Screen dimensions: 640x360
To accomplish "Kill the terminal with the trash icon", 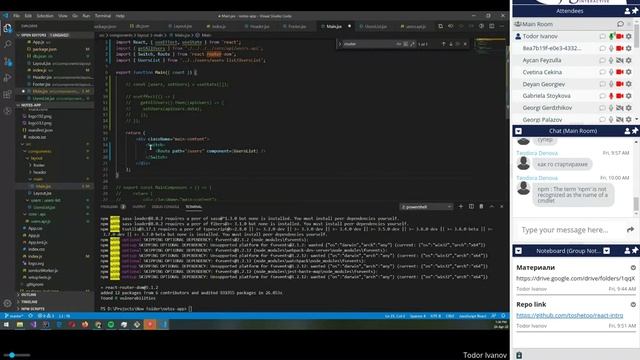I will pyautogui.click(x=481, y=207).
